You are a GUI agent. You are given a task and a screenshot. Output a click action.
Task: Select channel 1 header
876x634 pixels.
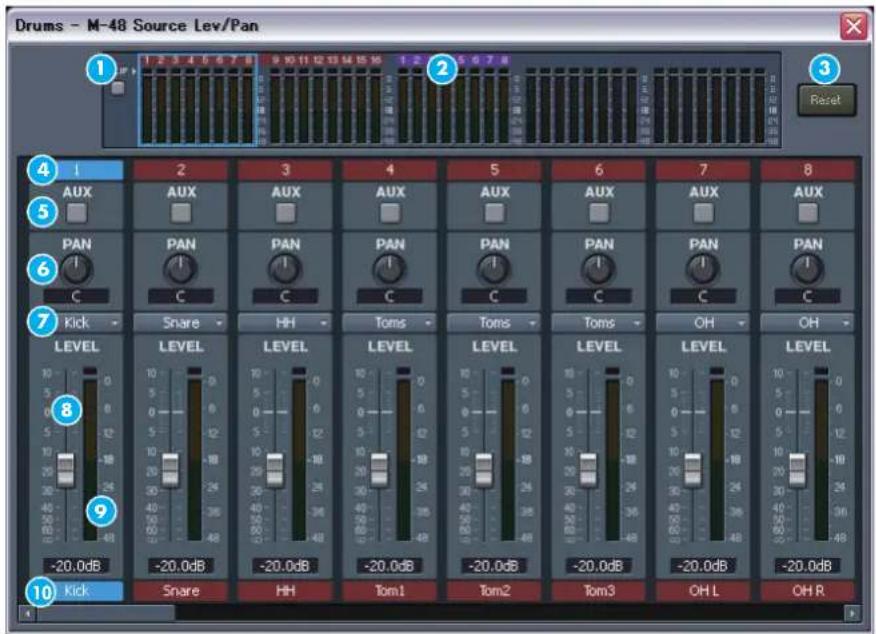pos(77,170)
